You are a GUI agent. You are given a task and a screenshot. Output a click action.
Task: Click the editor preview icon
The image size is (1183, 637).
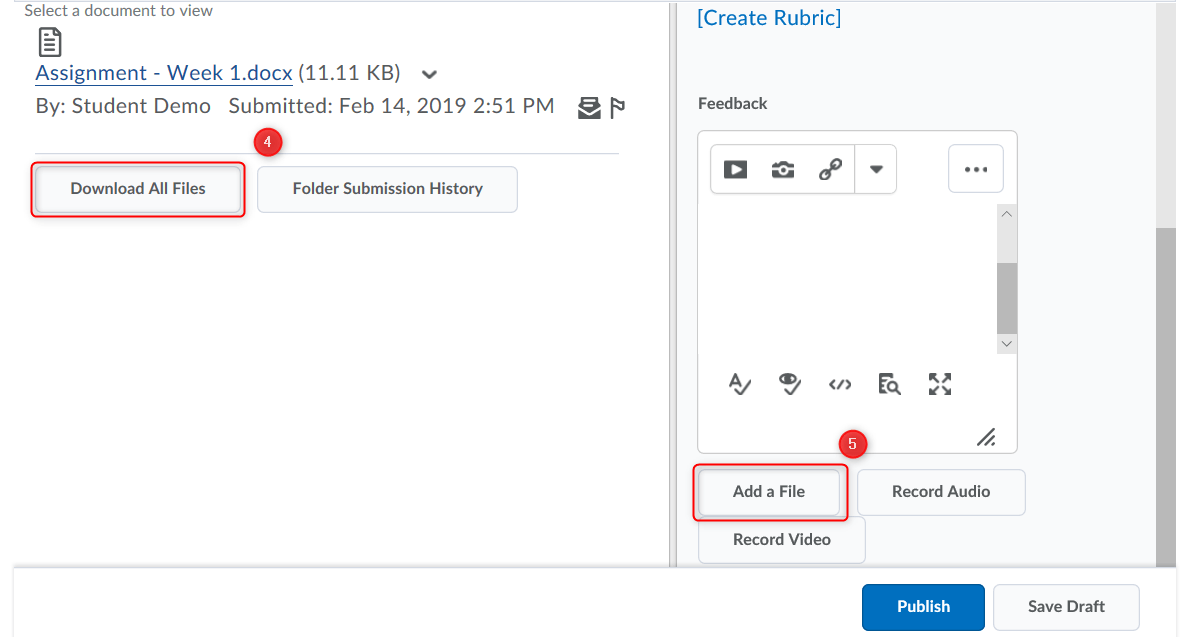tap(889, 384)
